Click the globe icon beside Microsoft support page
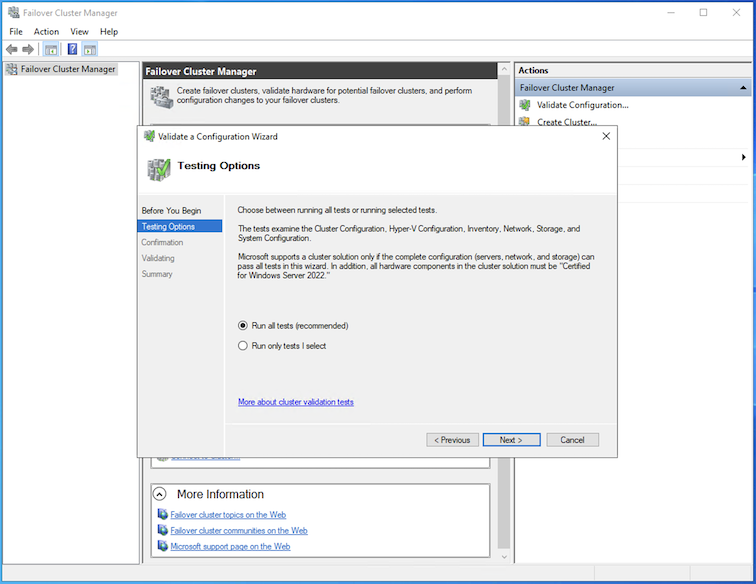 163,546
